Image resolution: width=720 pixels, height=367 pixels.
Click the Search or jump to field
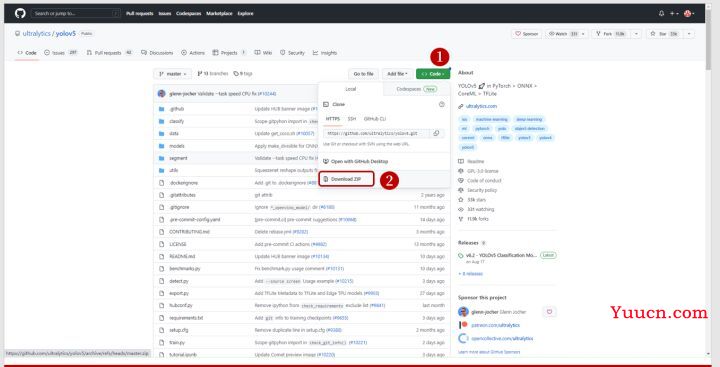[76, 13]
